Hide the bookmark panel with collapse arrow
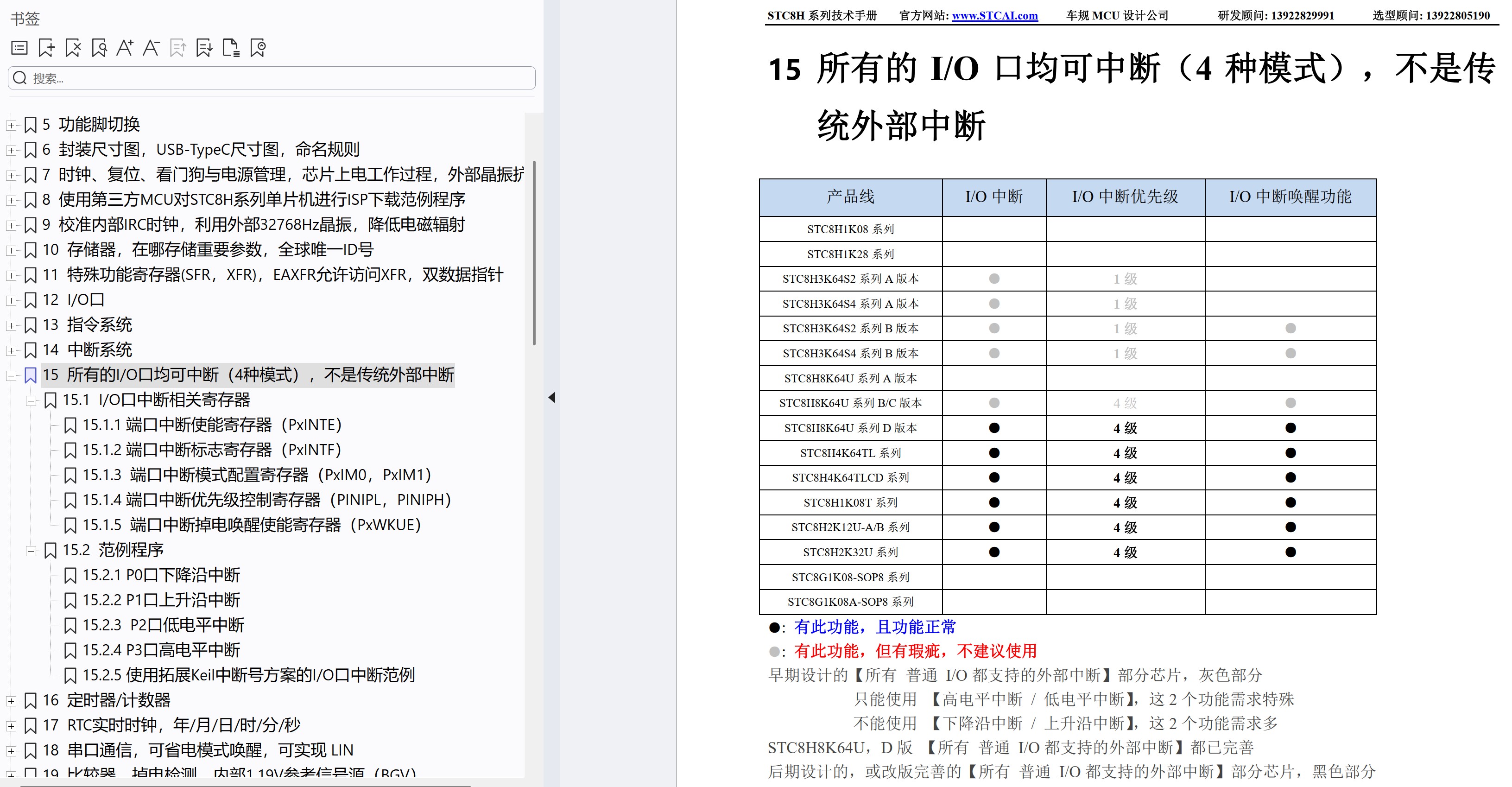This screenshot has height=787, width=1512. [x=552, y=398]
